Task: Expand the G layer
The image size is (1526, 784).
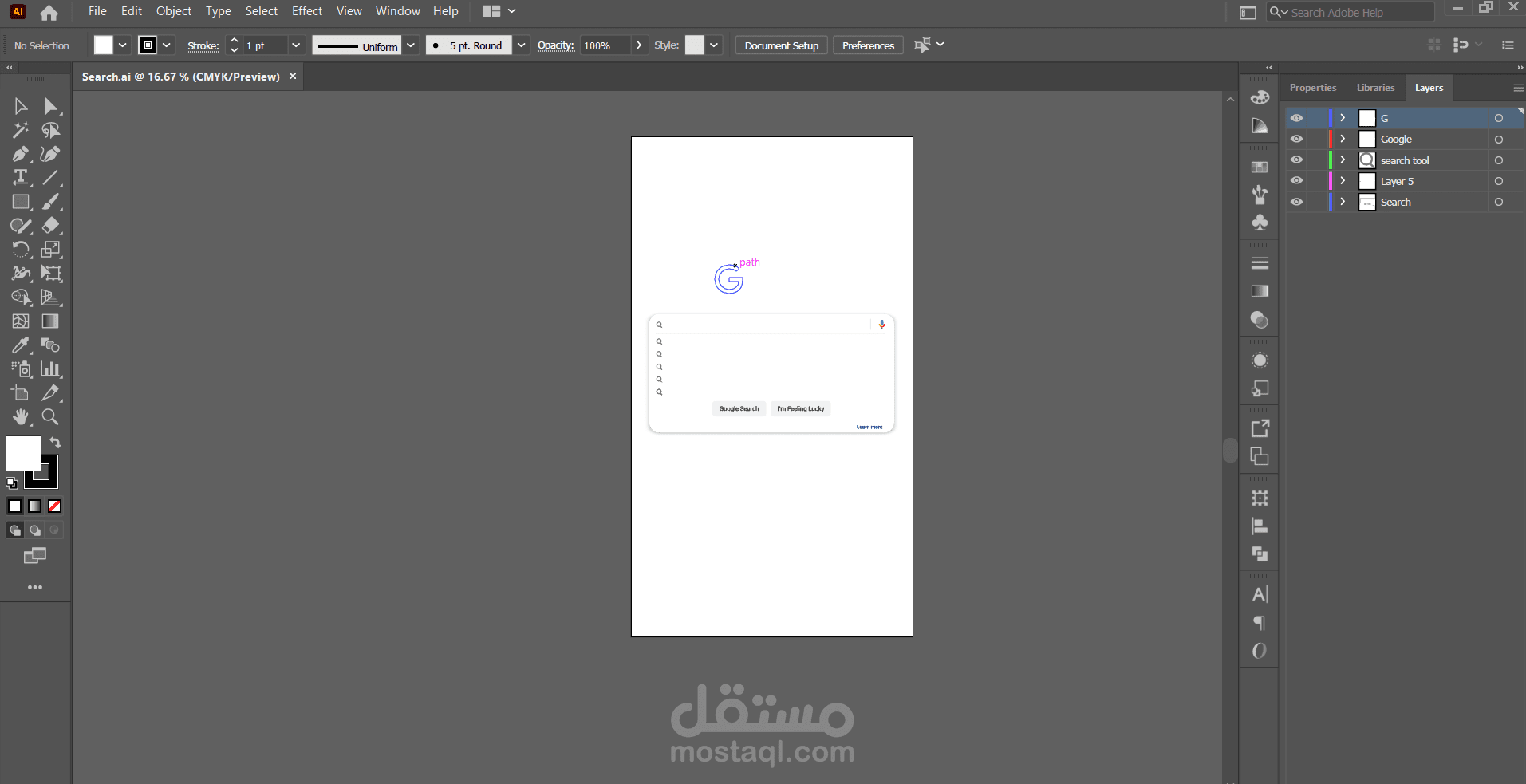Action: [x=1343, y=118]
